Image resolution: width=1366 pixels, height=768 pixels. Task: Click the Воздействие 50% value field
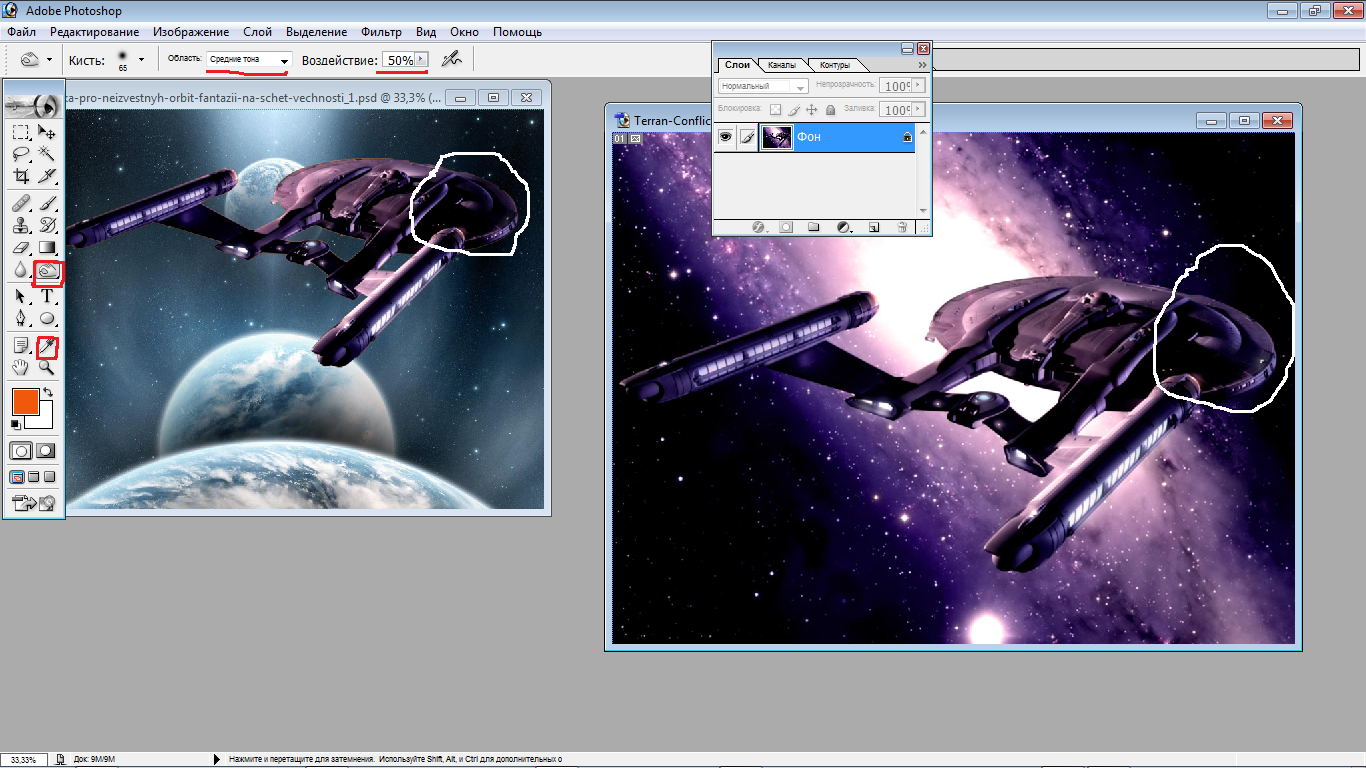[x=398, y=60]
